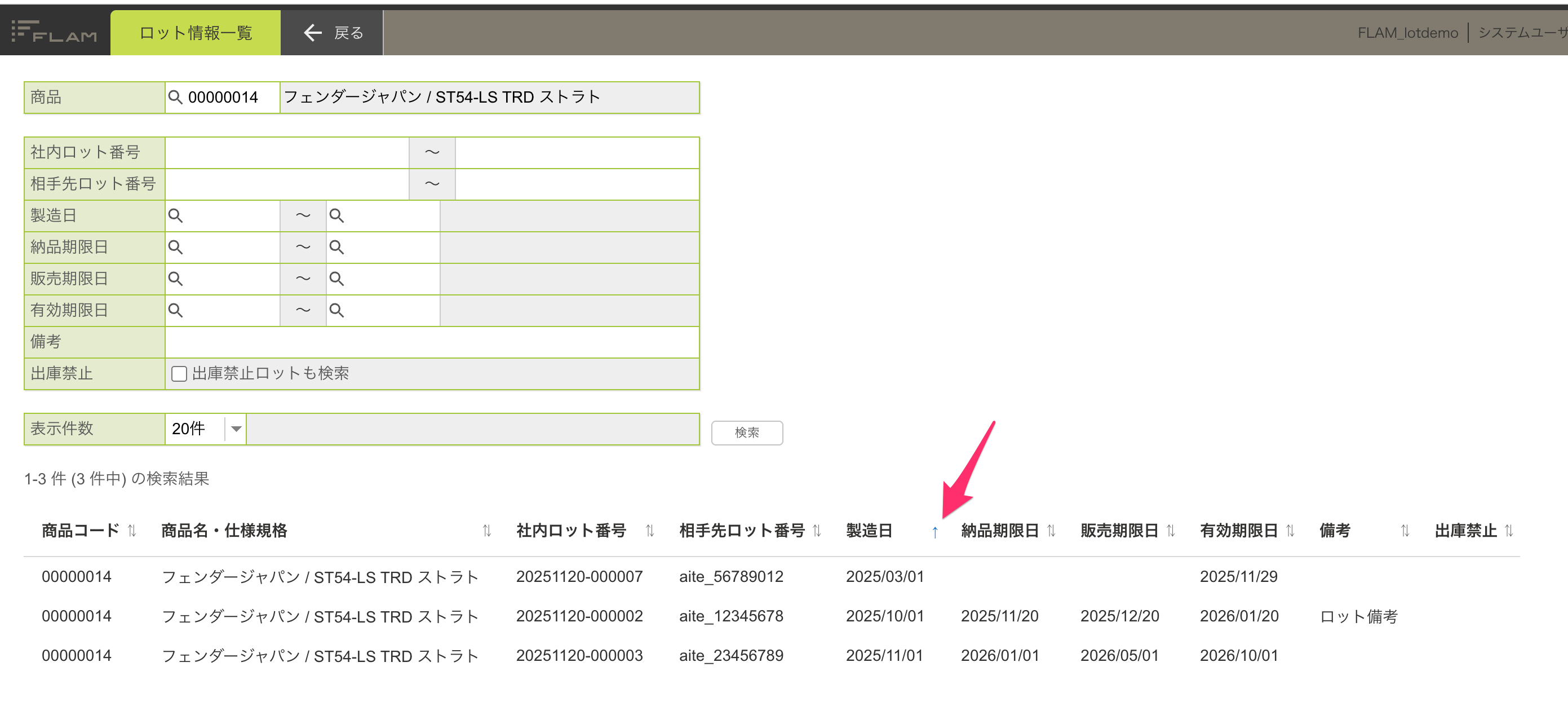Click the 相手先ロット番号 to field
1568x715 pixels.
(577, 184)
